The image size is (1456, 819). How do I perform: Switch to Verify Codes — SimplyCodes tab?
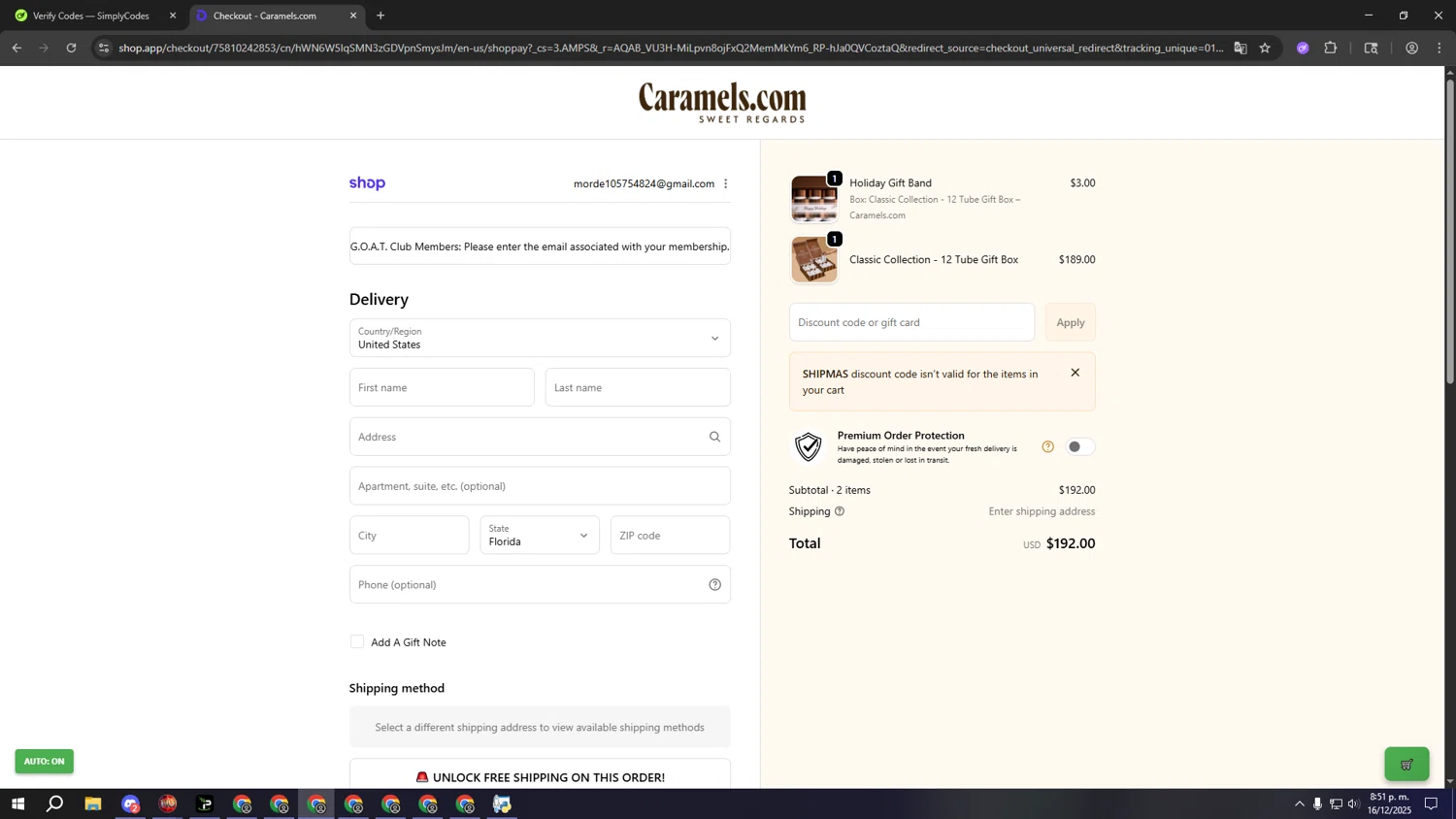[x=92, y=16]
